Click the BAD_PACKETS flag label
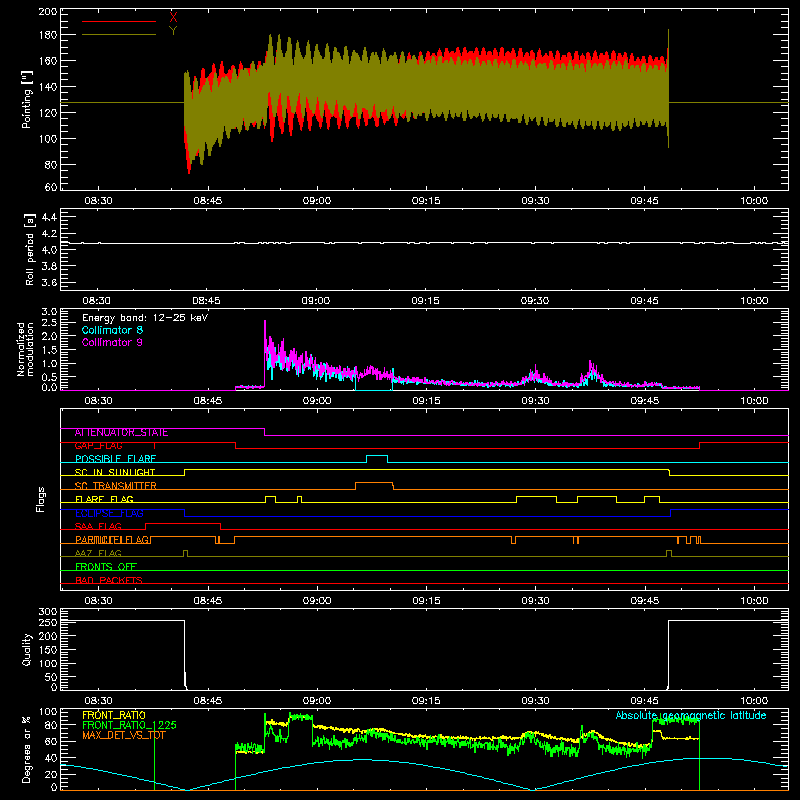 coord(109,580)
